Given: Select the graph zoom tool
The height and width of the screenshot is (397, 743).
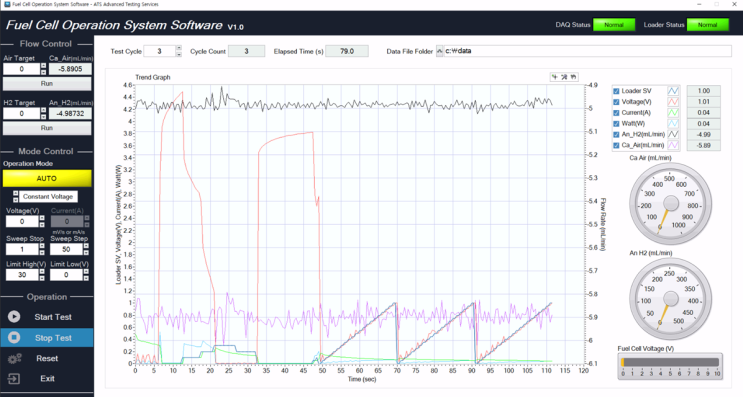Looking at the screenshot, I should coord(564,77).
